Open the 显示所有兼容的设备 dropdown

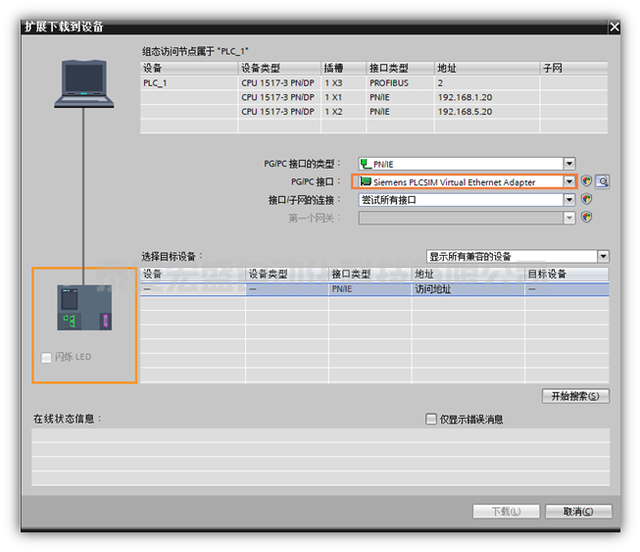click(x=603, y=256)
